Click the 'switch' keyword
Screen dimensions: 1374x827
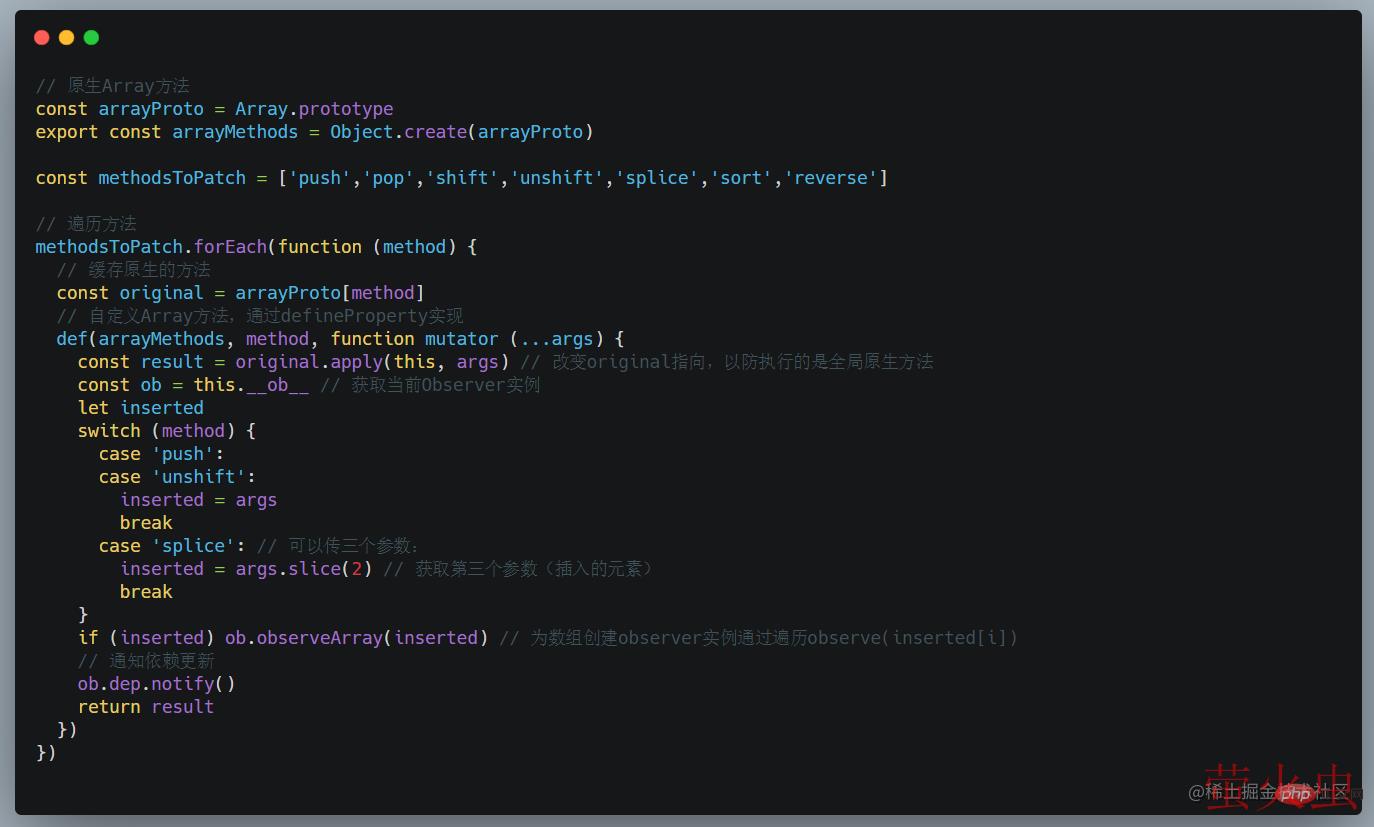pos(109,431)
